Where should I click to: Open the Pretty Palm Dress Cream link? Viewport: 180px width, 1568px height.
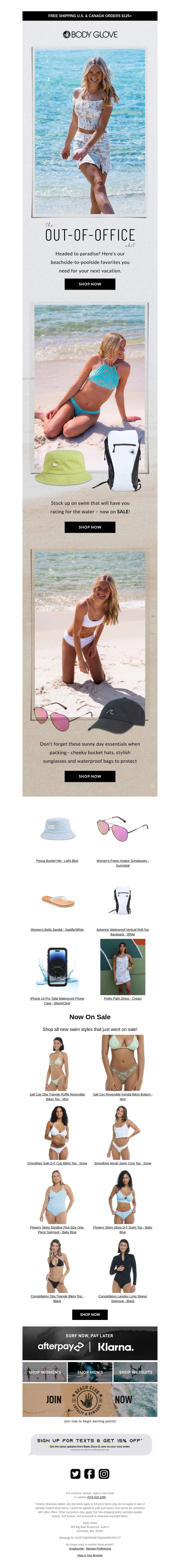pos(122,998)
